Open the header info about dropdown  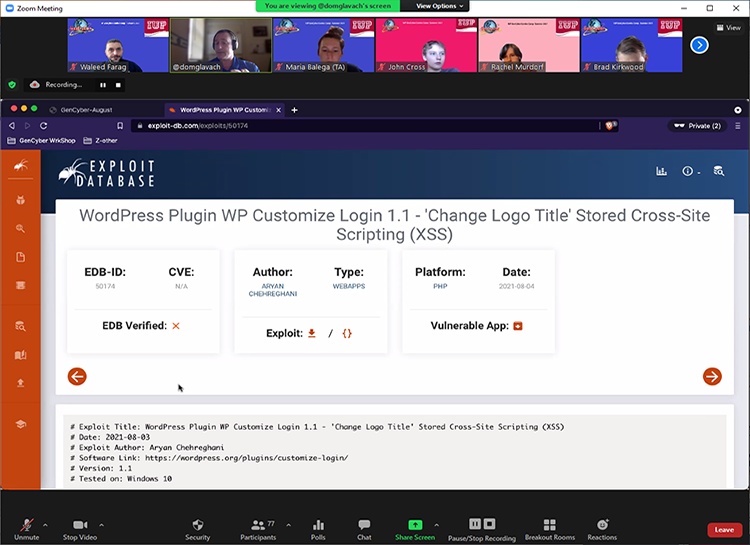[x=690, y=171]
